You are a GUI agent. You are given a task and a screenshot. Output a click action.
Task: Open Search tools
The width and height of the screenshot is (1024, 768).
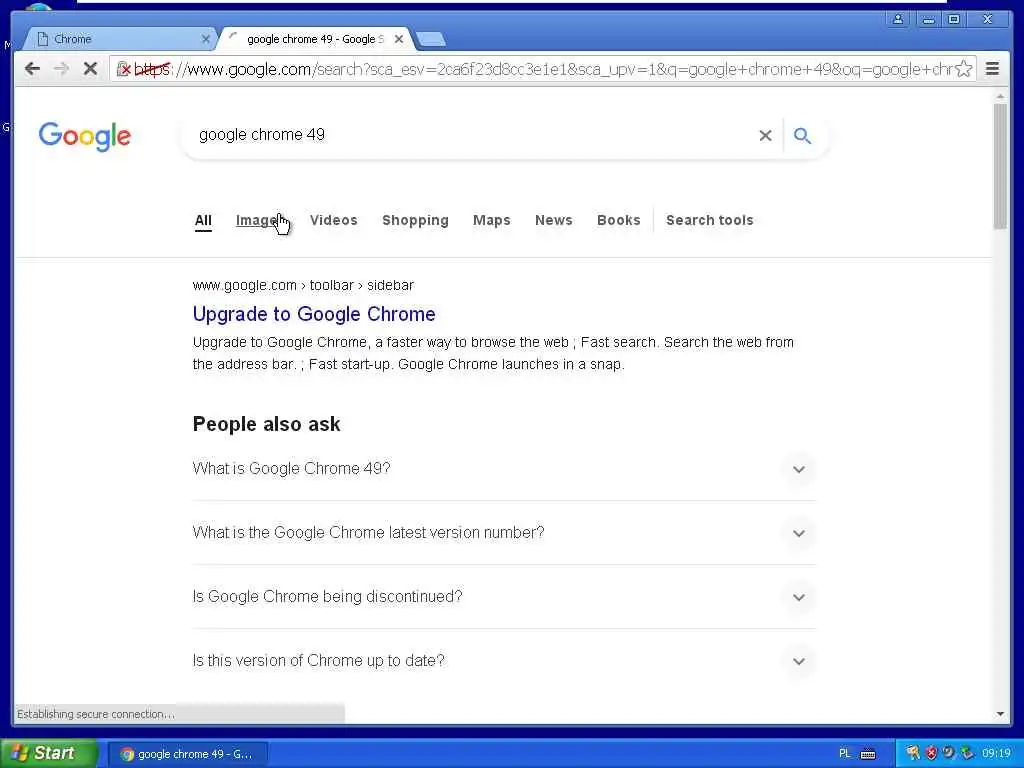click(710, 221)
